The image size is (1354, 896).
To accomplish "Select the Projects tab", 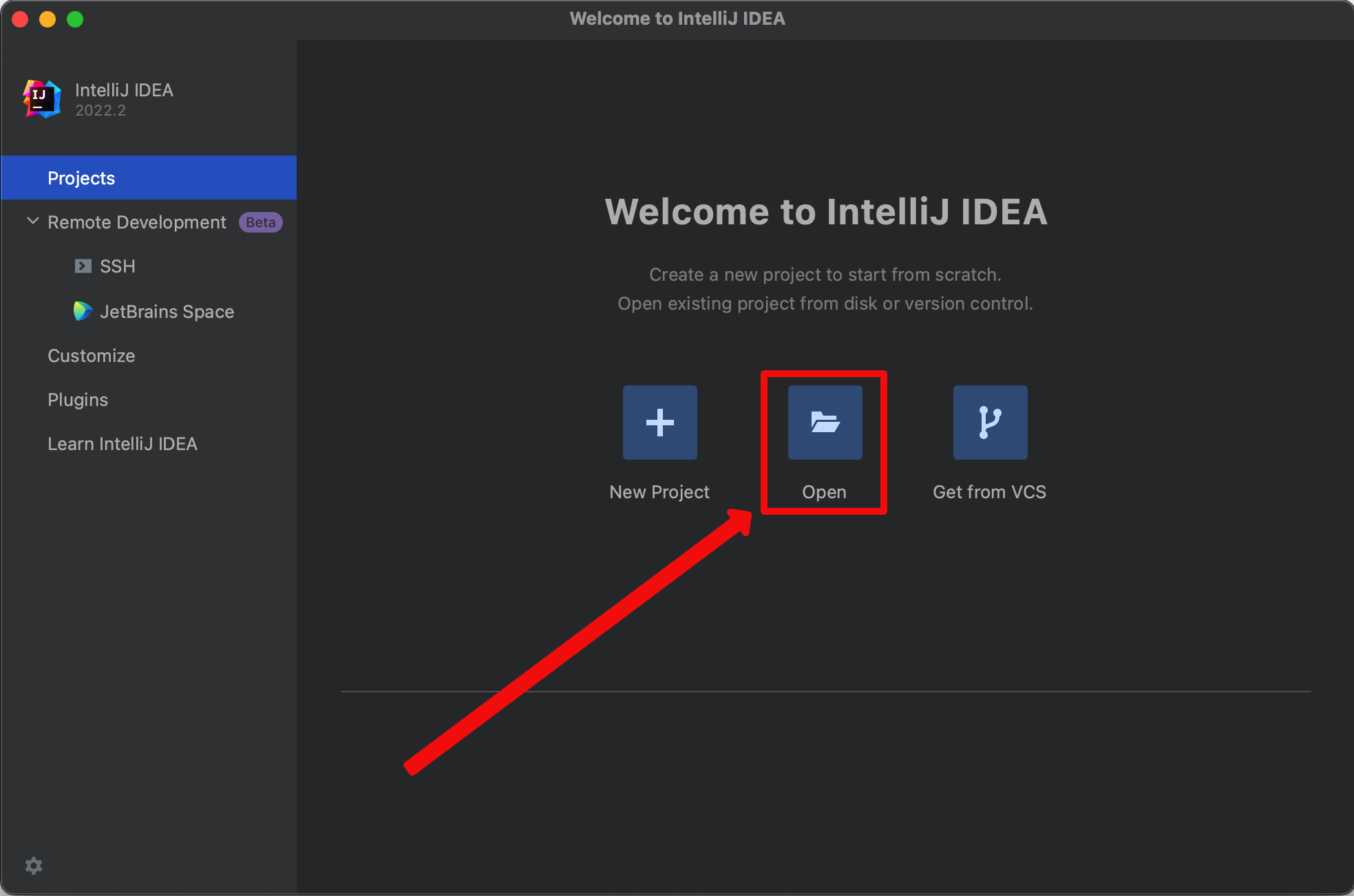I will (149, 178).
